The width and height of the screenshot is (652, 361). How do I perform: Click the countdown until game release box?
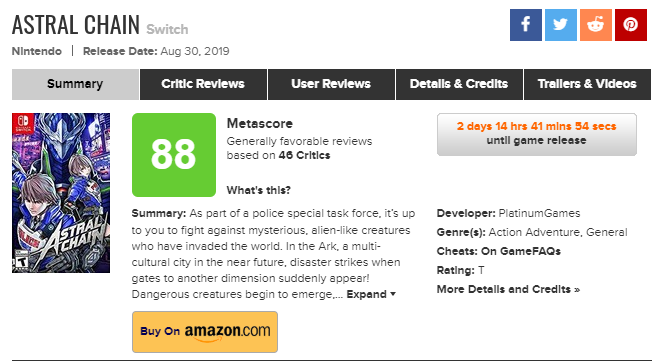tap(537, 134)
